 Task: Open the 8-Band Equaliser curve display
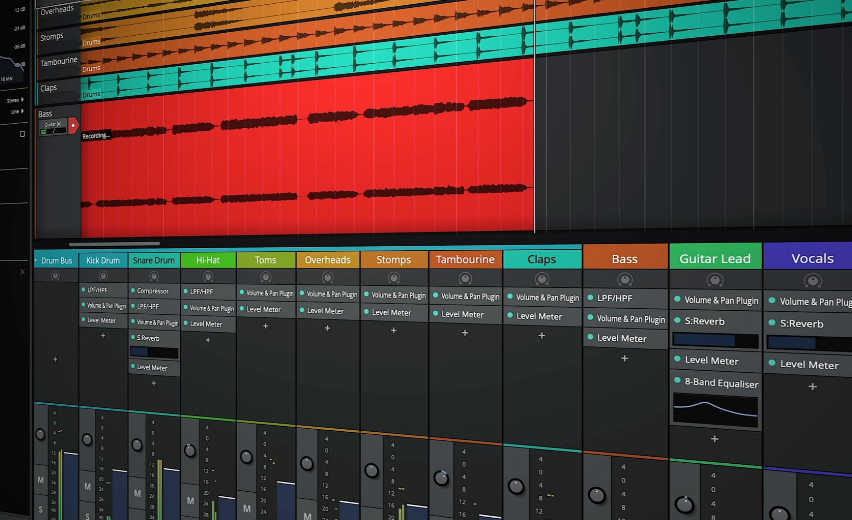click(714, 408)
